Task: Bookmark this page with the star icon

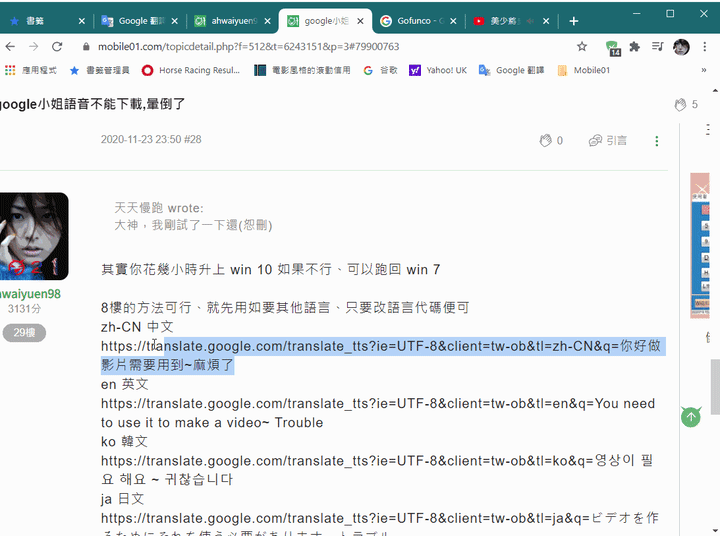Action: tap(582, 46)
